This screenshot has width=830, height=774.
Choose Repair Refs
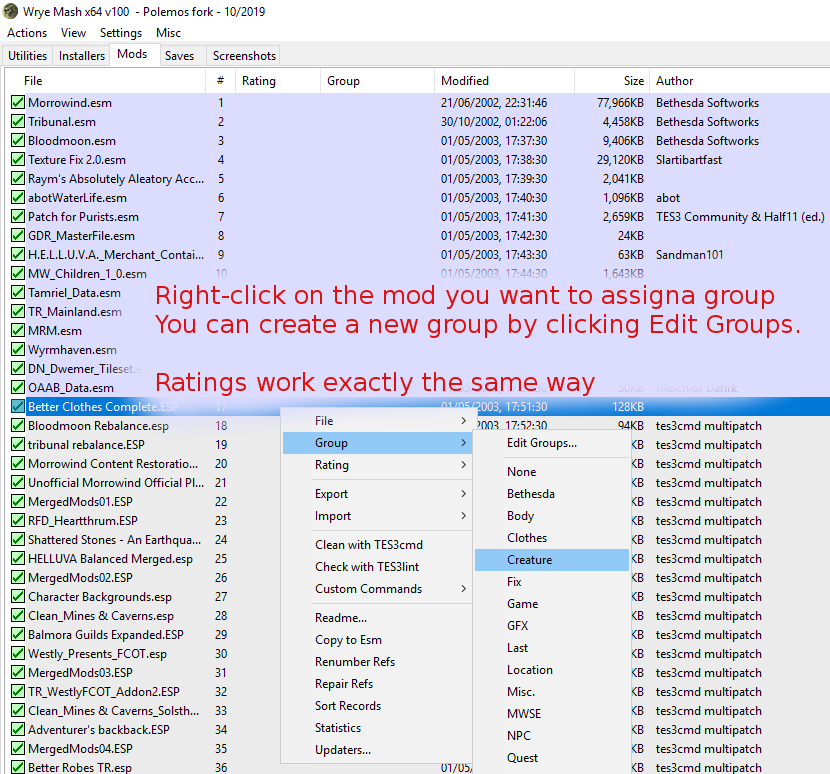pyautogui.click(x=377, y=683)
